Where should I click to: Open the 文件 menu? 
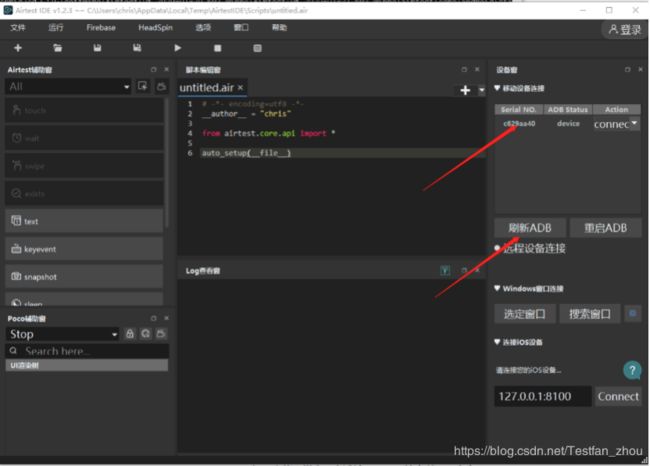pyautogui.click(x=18, y=27)
